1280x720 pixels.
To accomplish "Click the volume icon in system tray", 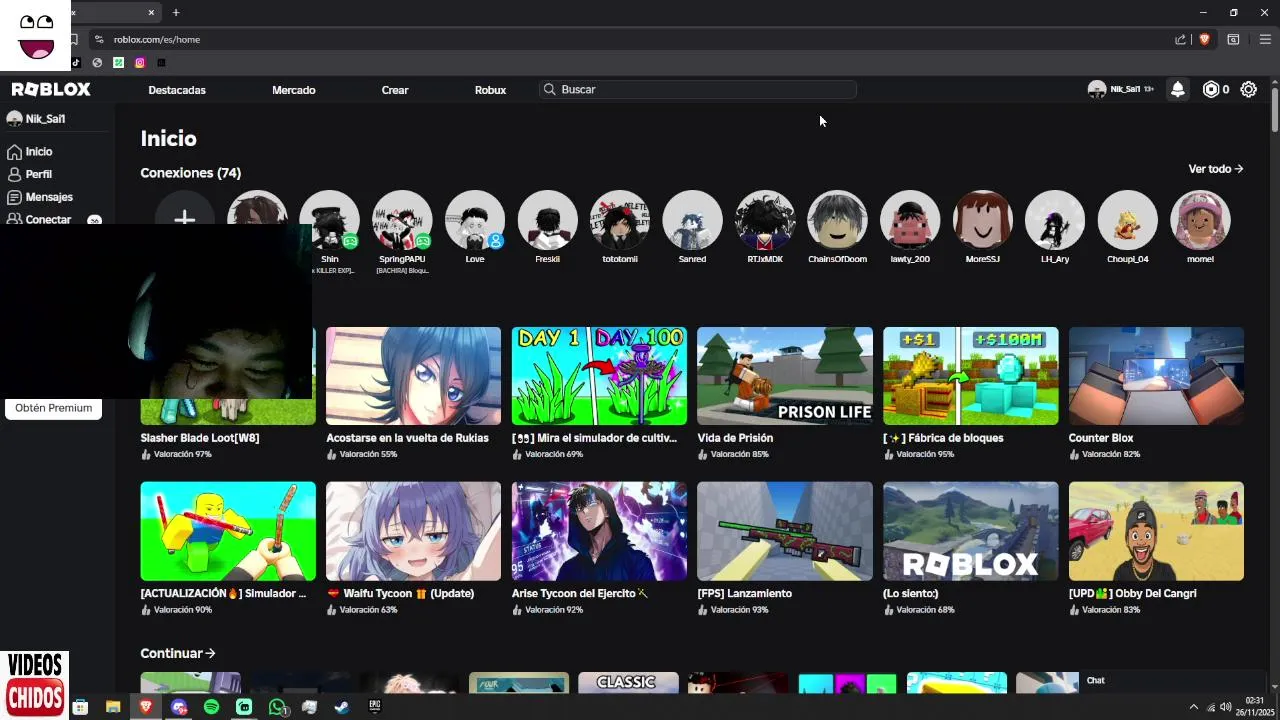I will point(1226,707).
